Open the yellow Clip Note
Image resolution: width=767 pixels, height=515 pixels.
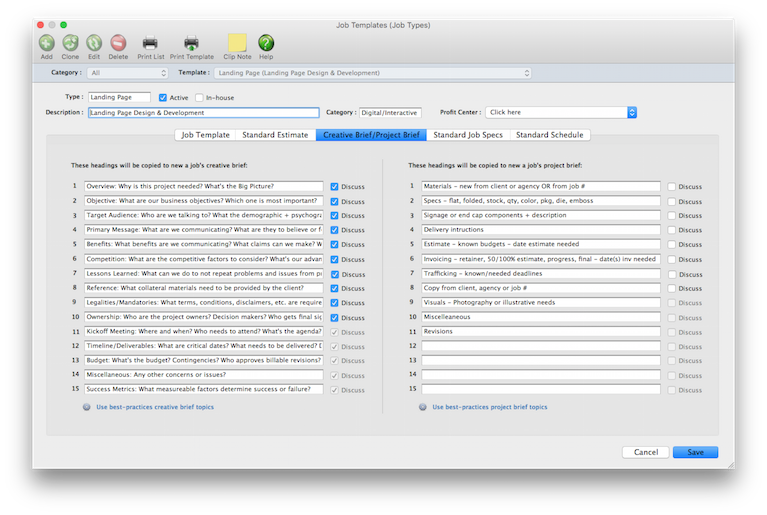237,43
